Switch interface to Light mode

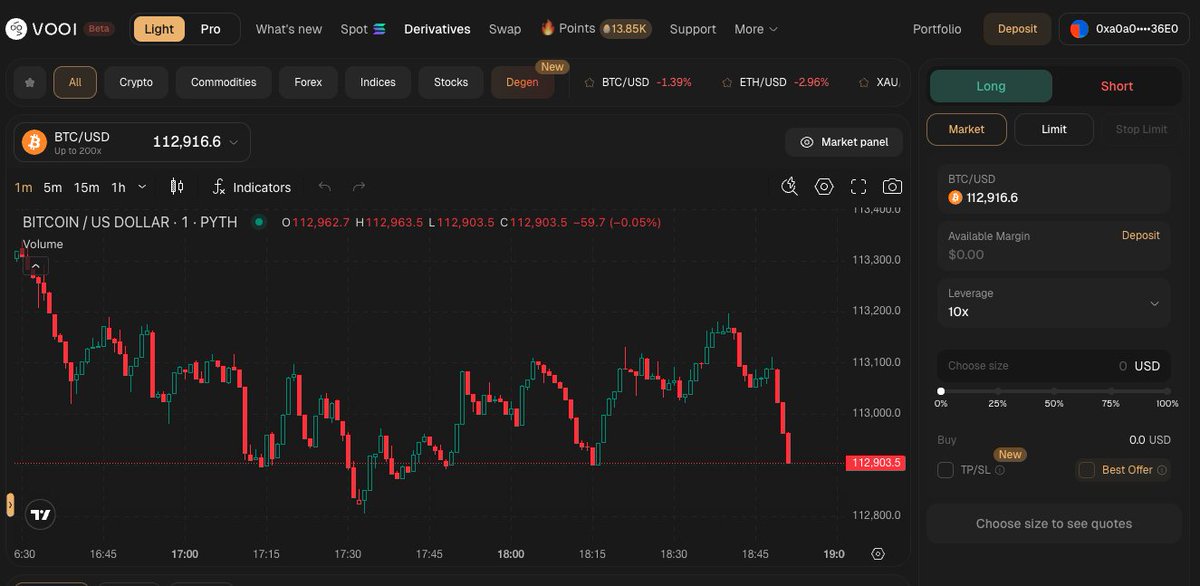point(159,29)
